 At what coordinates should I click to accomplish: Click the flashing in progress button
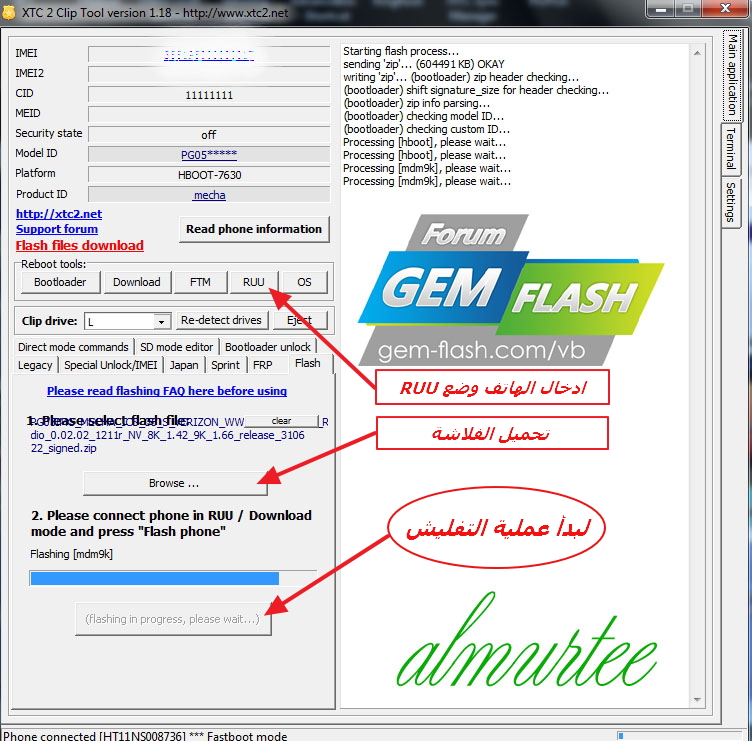[173, 619]
